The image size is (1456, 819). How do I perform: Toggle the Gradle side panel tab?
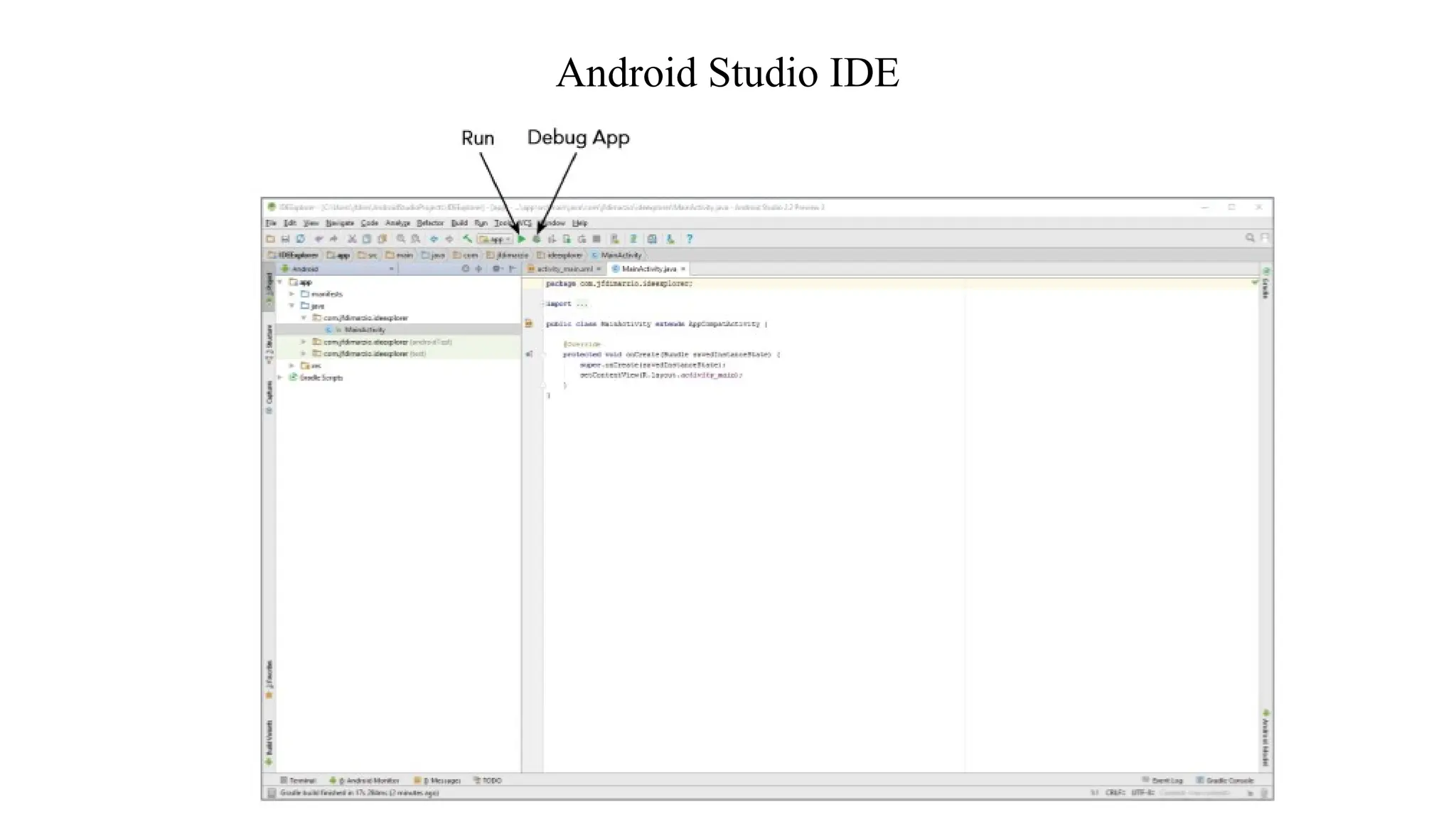pos(1265,283)
